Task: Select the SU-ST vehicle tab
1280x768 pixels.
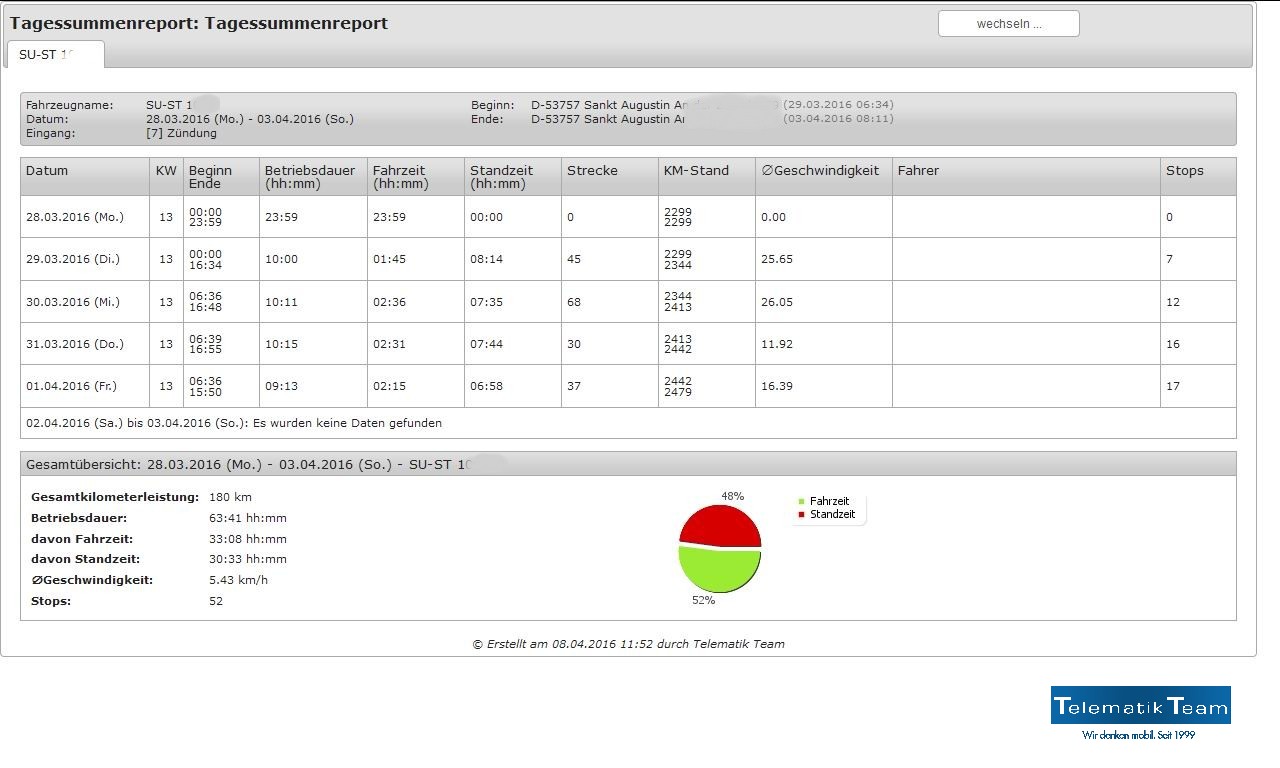Action: pos(55,55)
